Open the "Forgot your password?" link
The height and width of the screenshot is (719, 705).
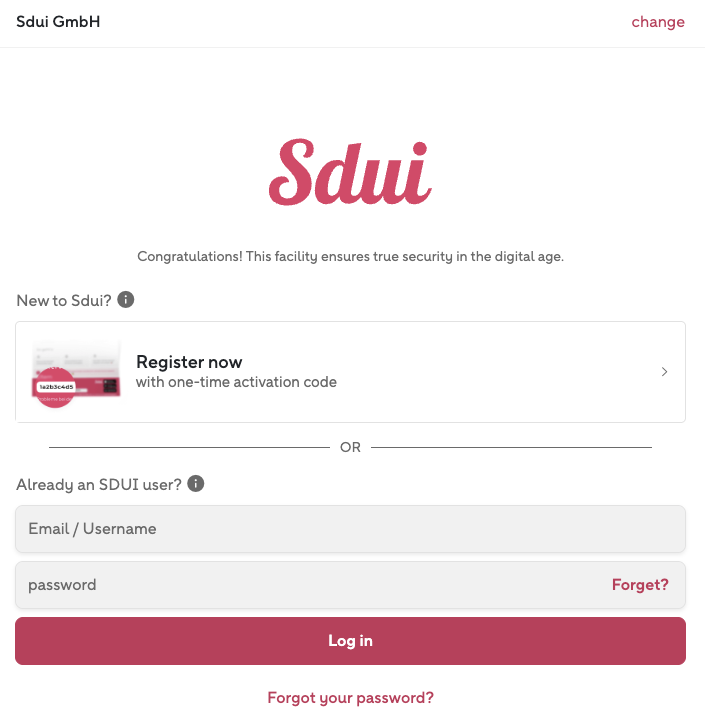coord(350,698)
